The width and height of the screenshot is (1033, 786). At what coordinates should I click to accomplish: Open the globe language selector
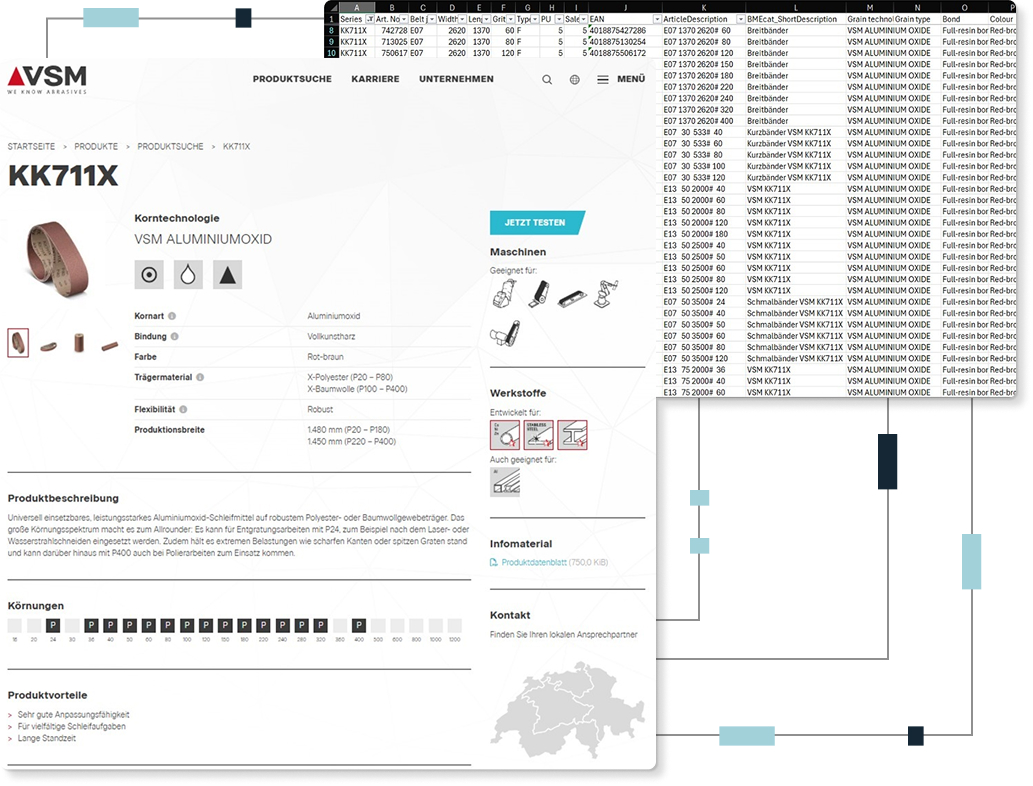point(575,80)
